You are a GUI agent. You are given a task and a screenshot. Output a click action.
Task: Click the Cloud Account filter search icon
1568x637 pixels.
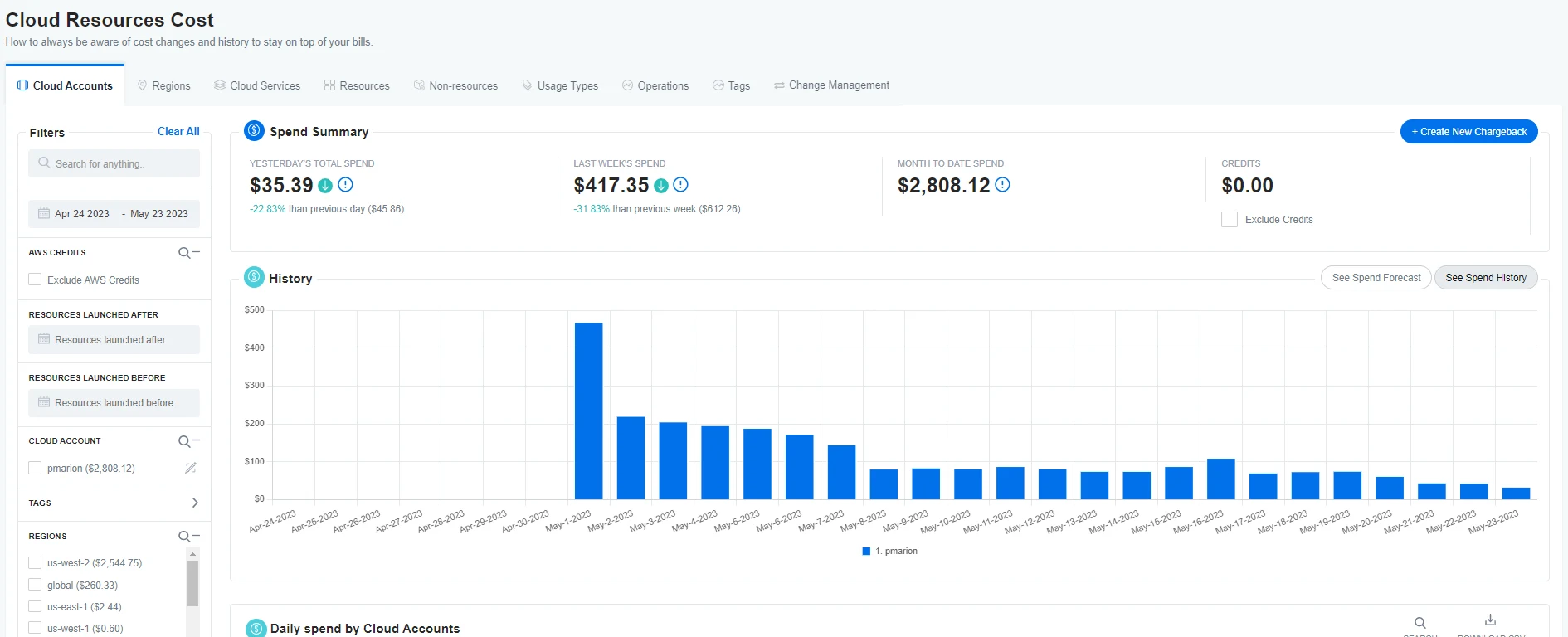[185, 441]
